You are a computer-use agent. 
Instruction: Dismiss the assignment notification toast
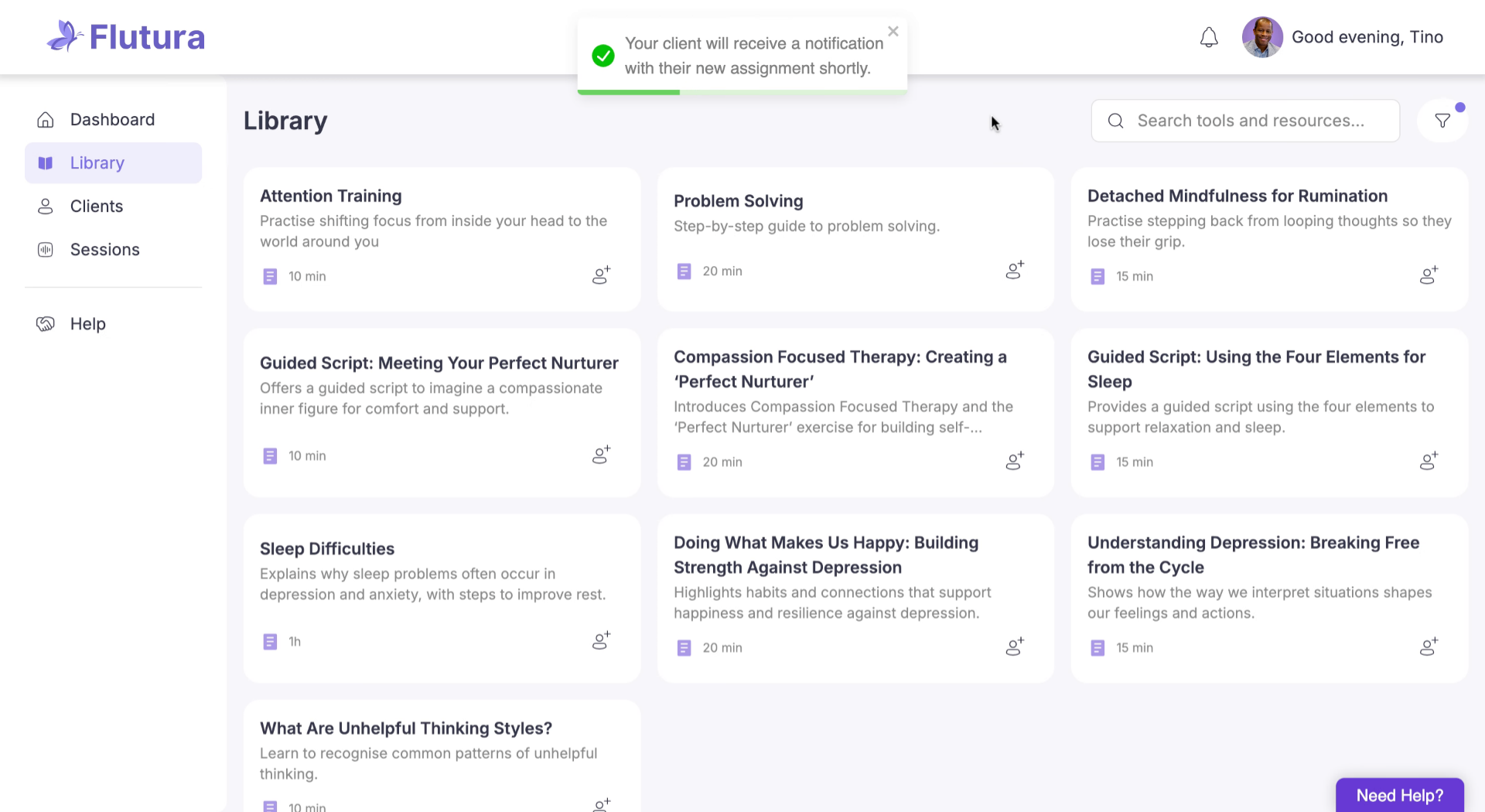pos(893,32)
